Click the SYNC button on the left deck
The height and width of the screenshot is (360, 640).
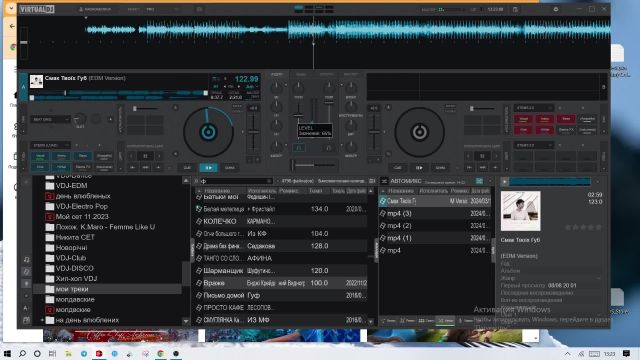(230, 168)
